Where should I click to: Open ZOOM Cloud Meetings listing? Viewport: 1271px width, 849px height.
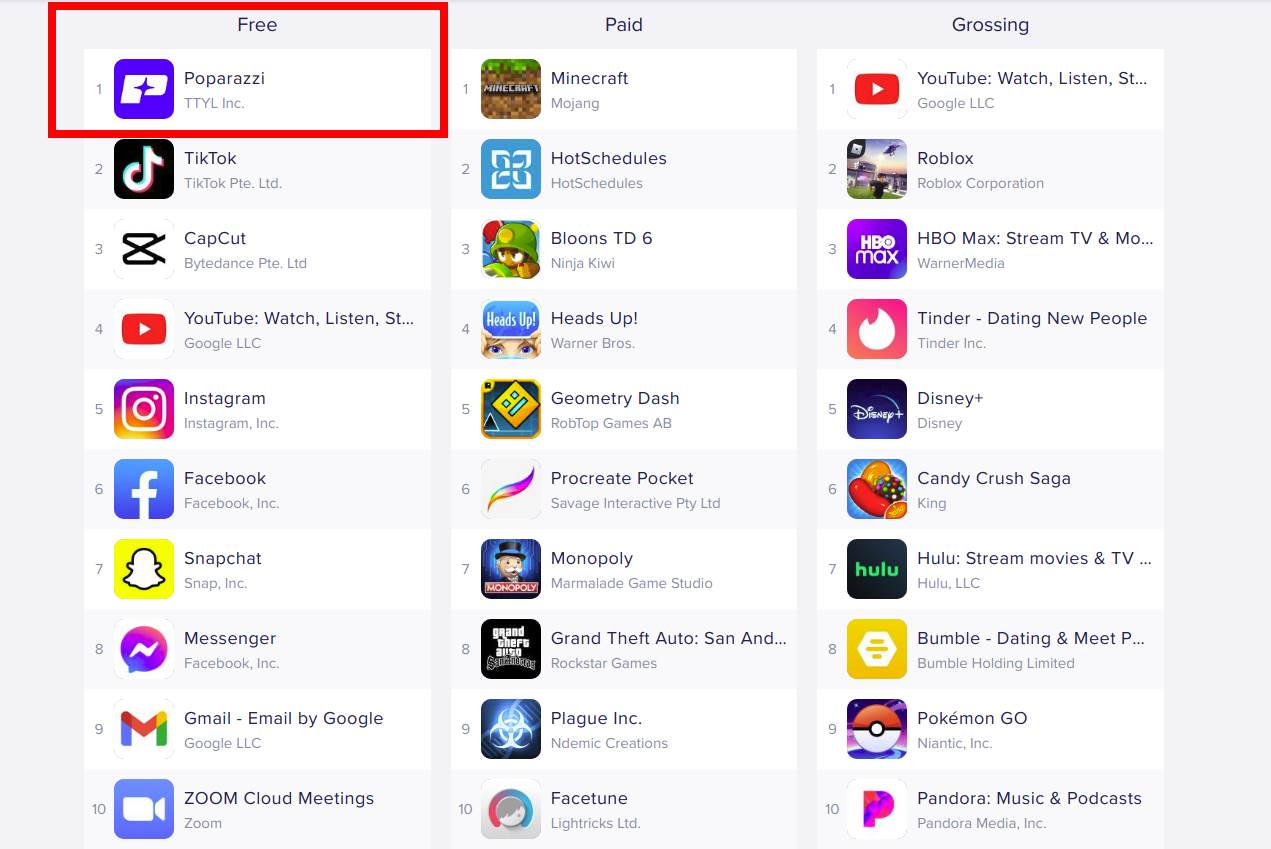[x=257, y=809]
